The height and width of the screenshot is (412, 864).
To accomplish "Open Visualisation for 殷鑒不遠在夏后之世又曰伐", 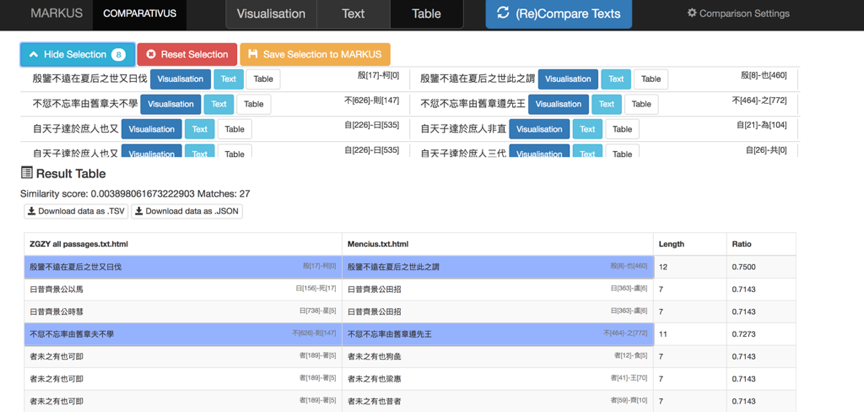I will click(180, 79).
